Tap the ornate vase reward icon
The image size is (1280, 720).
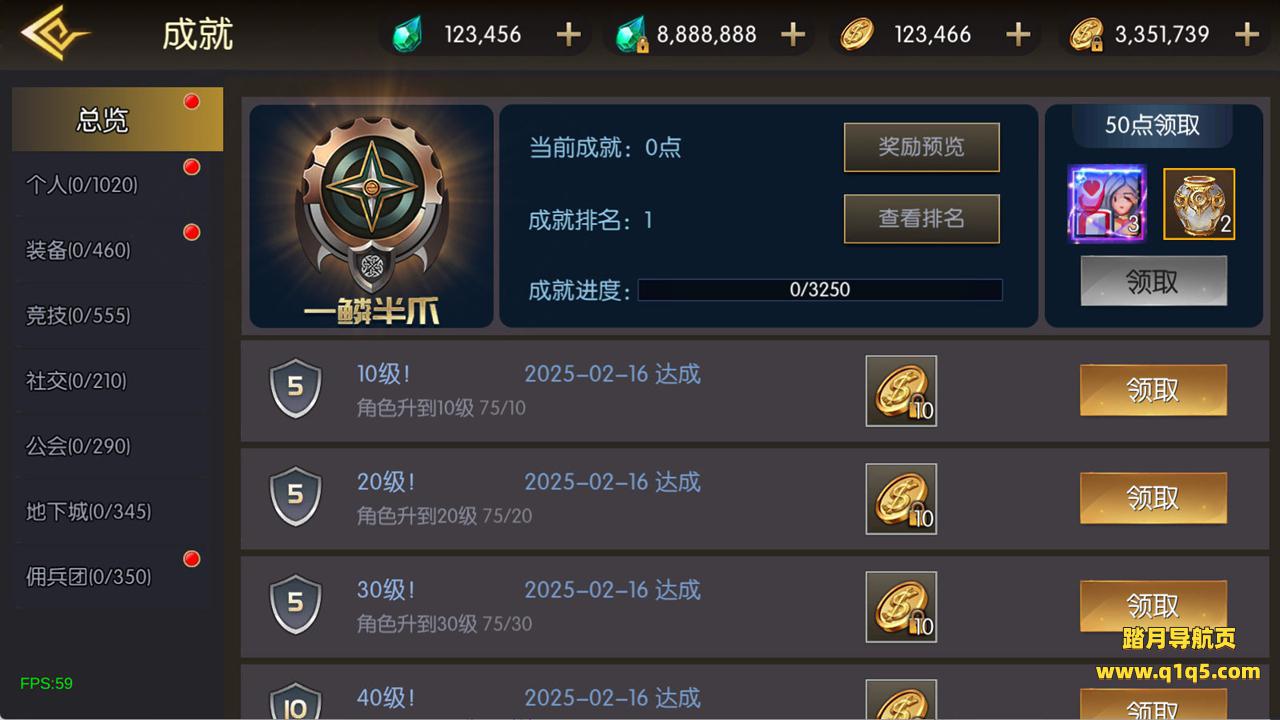pyautogui.click(x=1199, y=204)
